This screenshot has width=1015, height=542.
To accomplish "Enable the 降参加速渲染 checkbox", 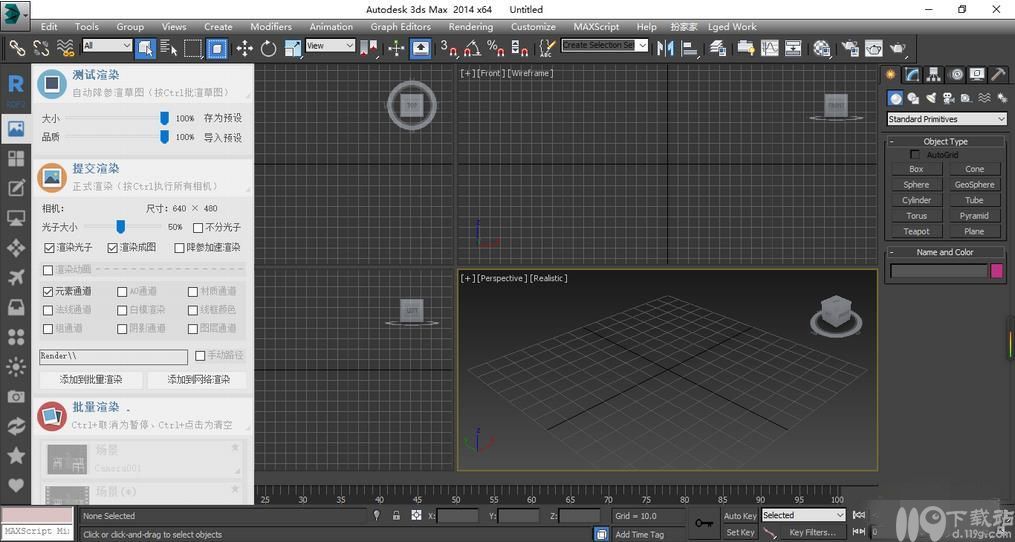I will coord(180,247).
